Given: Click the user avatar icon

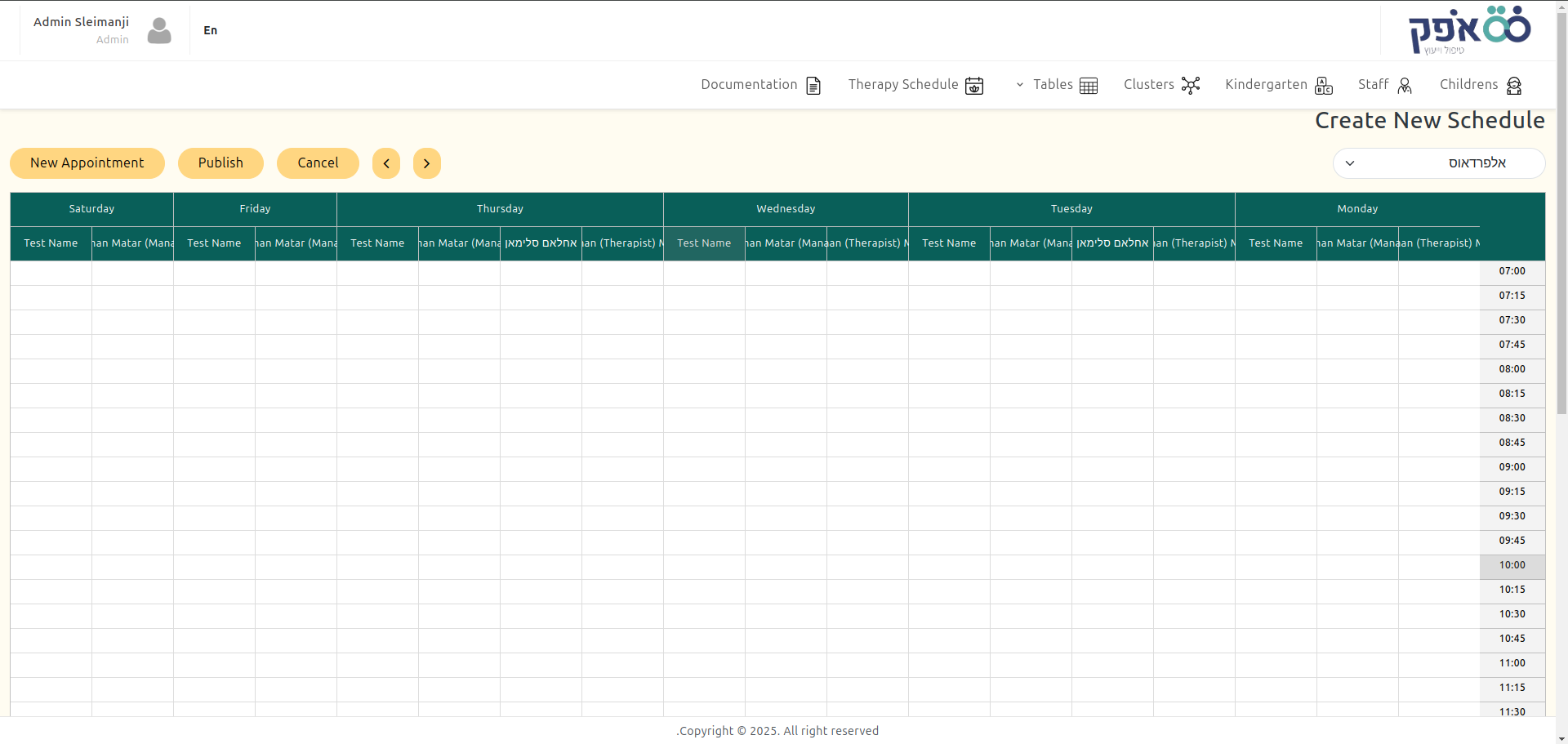Looking at the screenshot, I should click(x=159, y=31).
